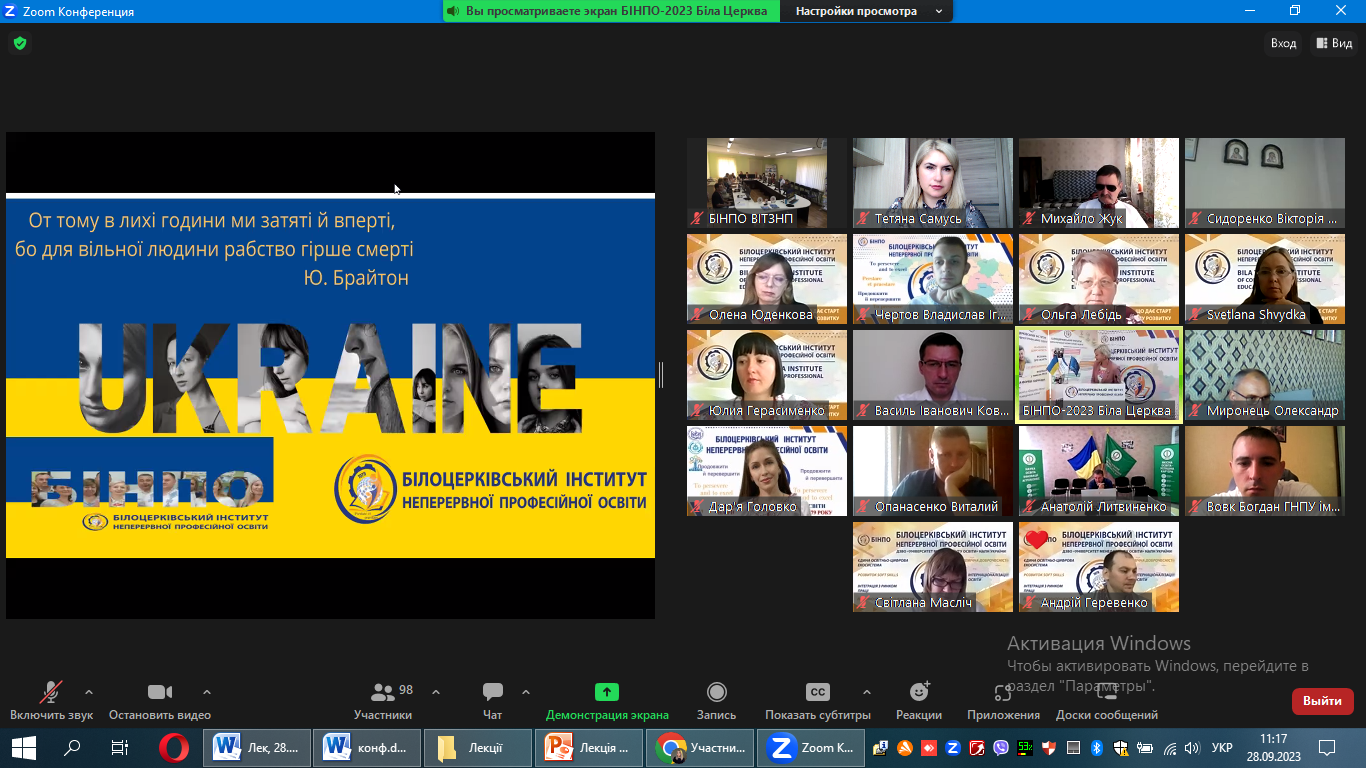Expand audio options arrow beside microphone
The image size is (1366, 768).
[89, 692]
